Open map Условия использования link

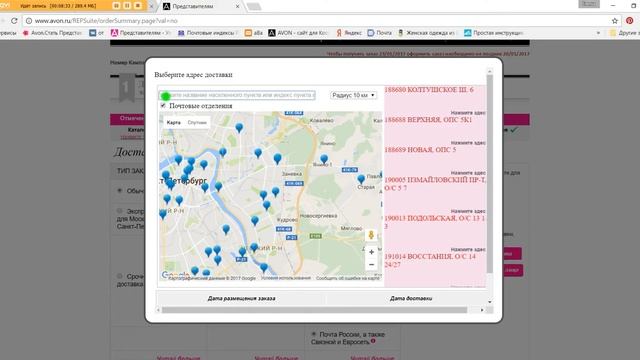[x=286, y=278]
